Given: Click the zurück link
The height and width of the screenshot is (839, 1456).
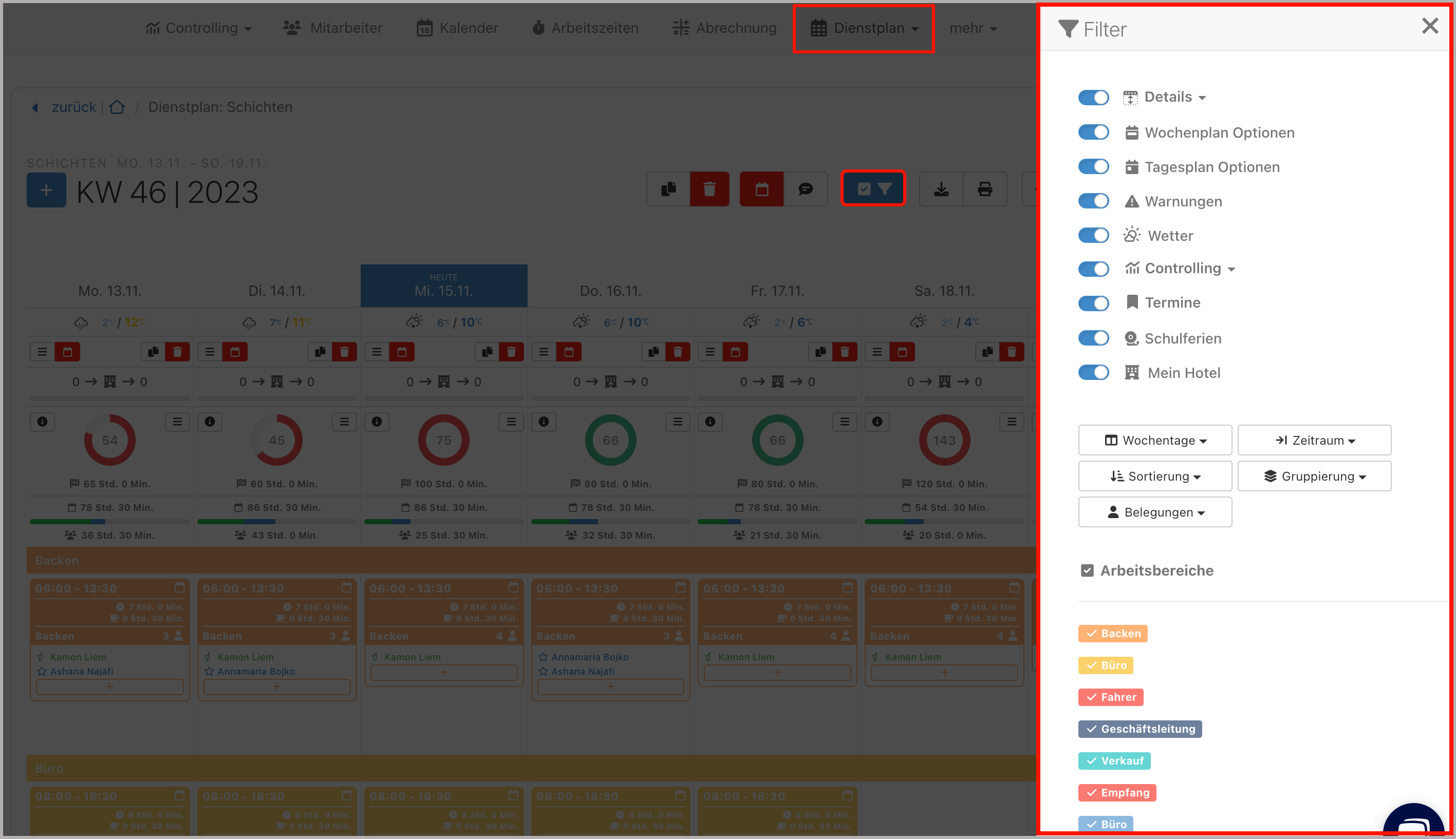Looking at the screenshot, I should click(x=74, y=107).
